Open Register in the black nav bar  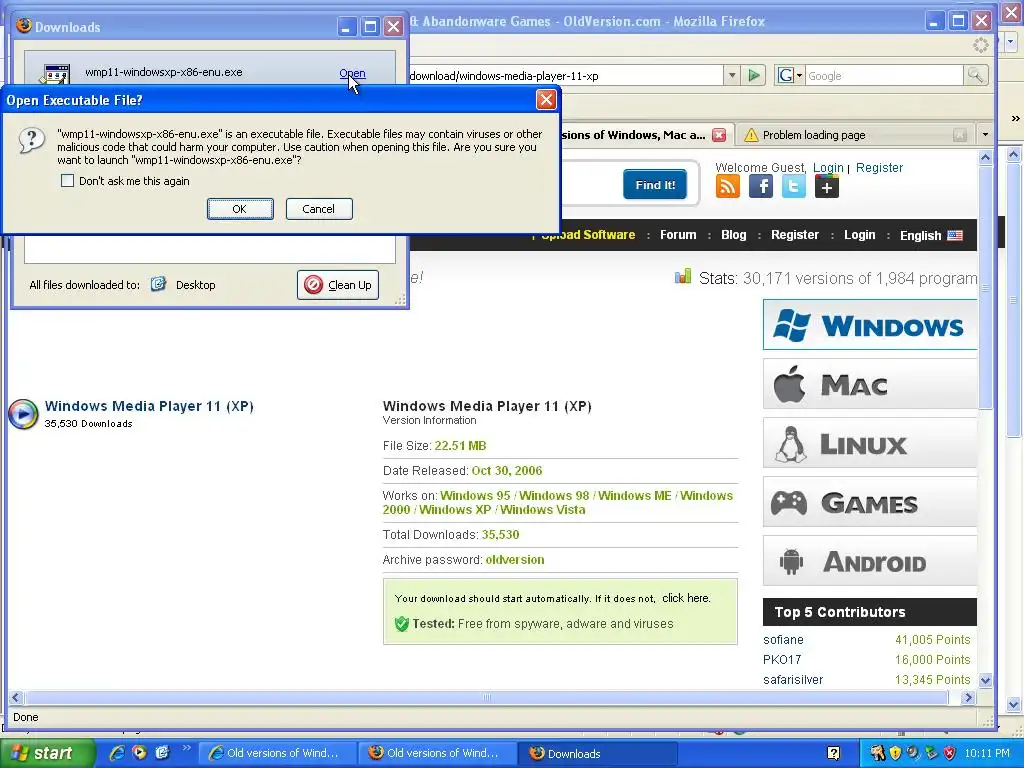[x=795, y=235]
